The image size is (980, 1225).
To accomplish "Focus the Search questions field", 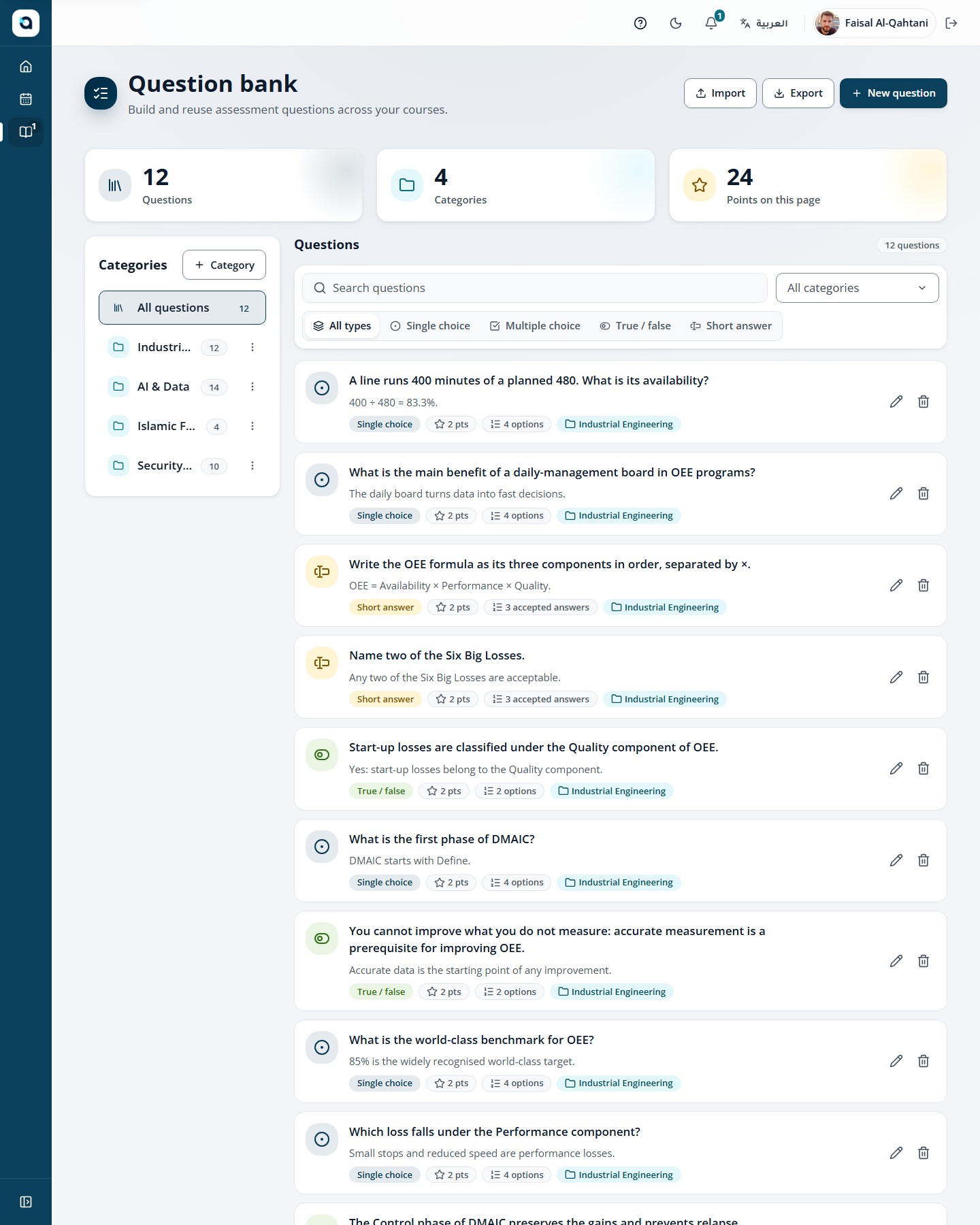I will pos(535,288).
